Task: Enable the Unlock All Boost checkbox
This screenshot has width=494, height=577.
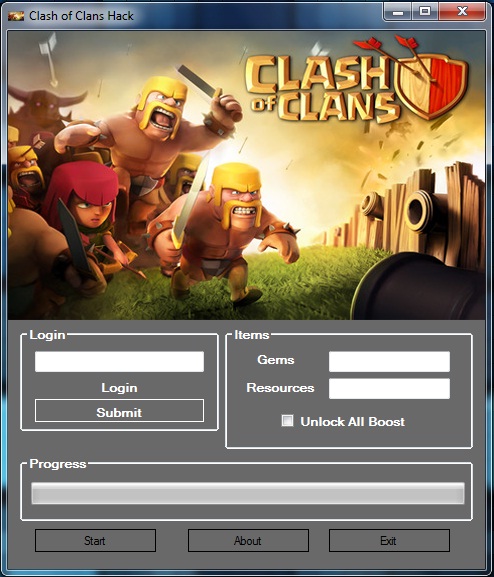Action: pyautogui.click(x=287, y=421)
